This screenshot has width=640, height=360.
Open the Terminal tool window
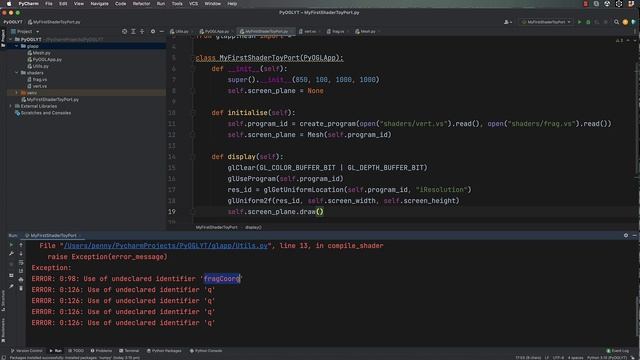point(129,351)
